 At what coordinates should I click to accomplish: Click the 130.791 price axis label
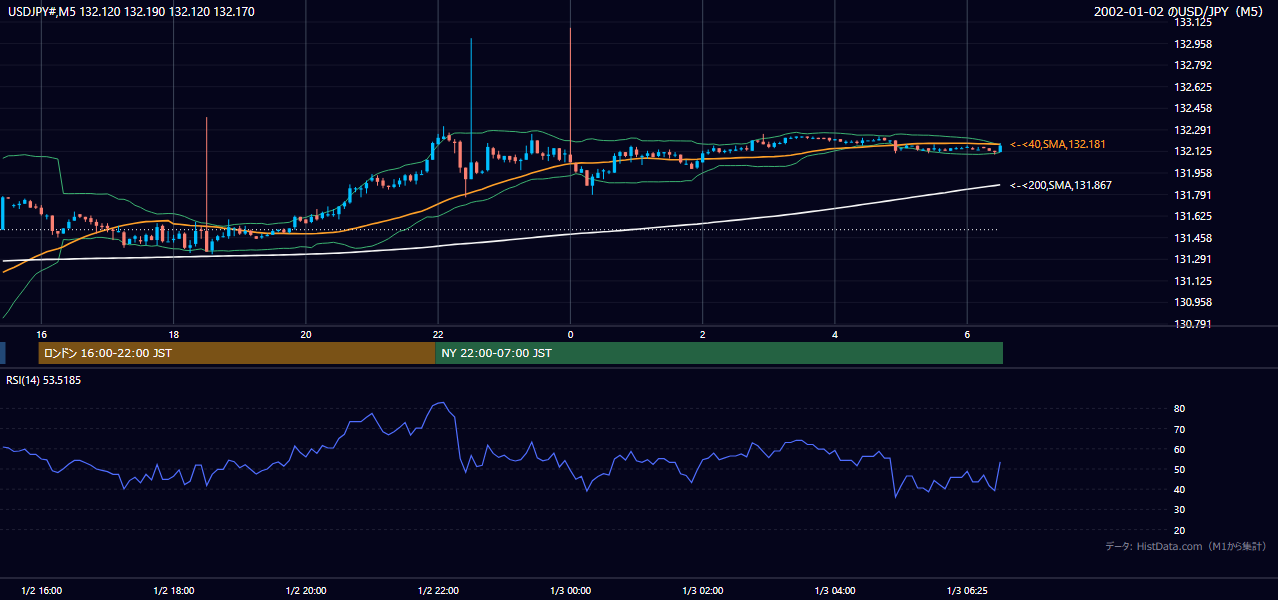tap(1192, 324)
